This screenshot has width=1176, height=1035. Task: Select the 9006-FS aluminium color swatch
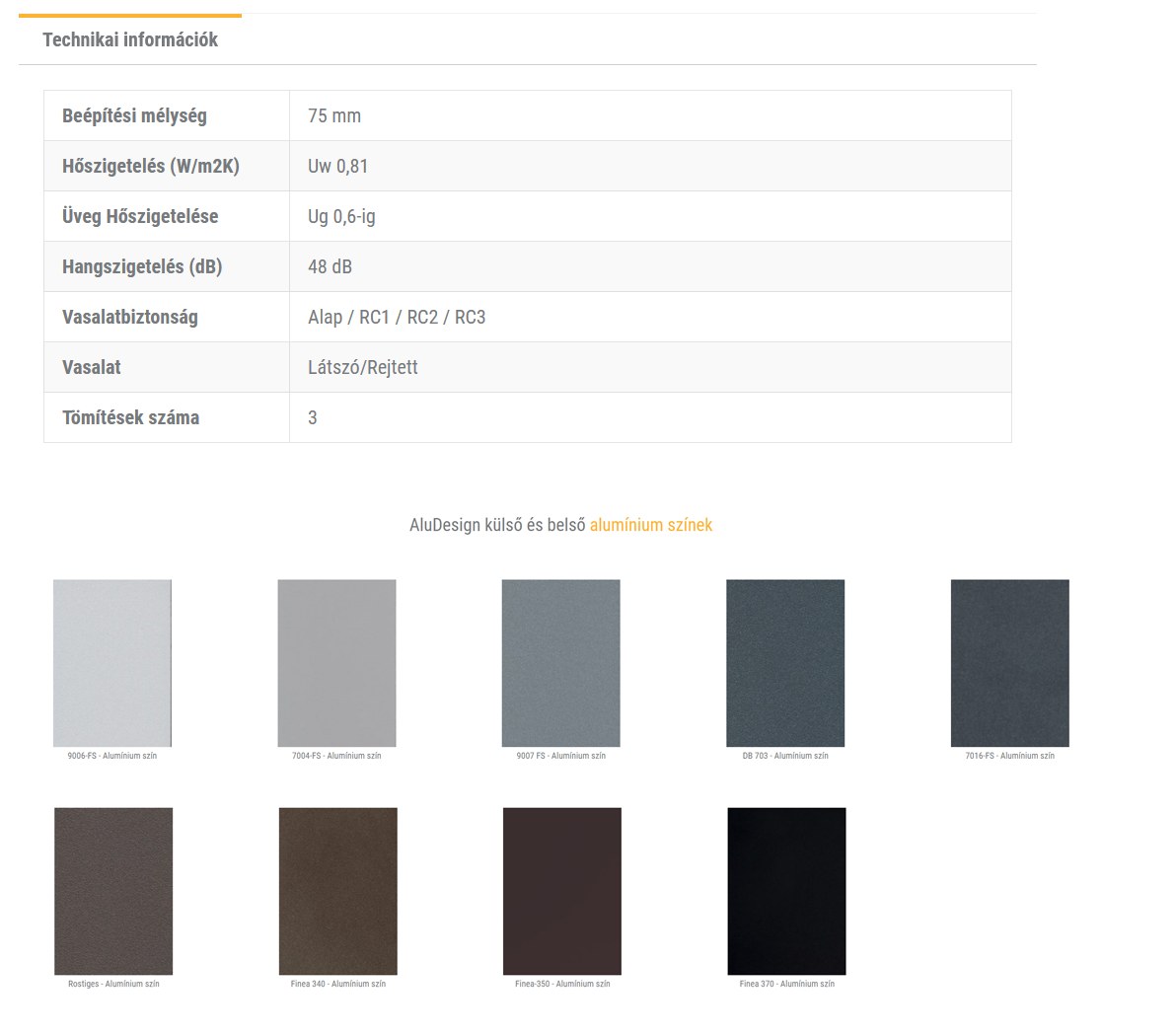click(112, 663)
